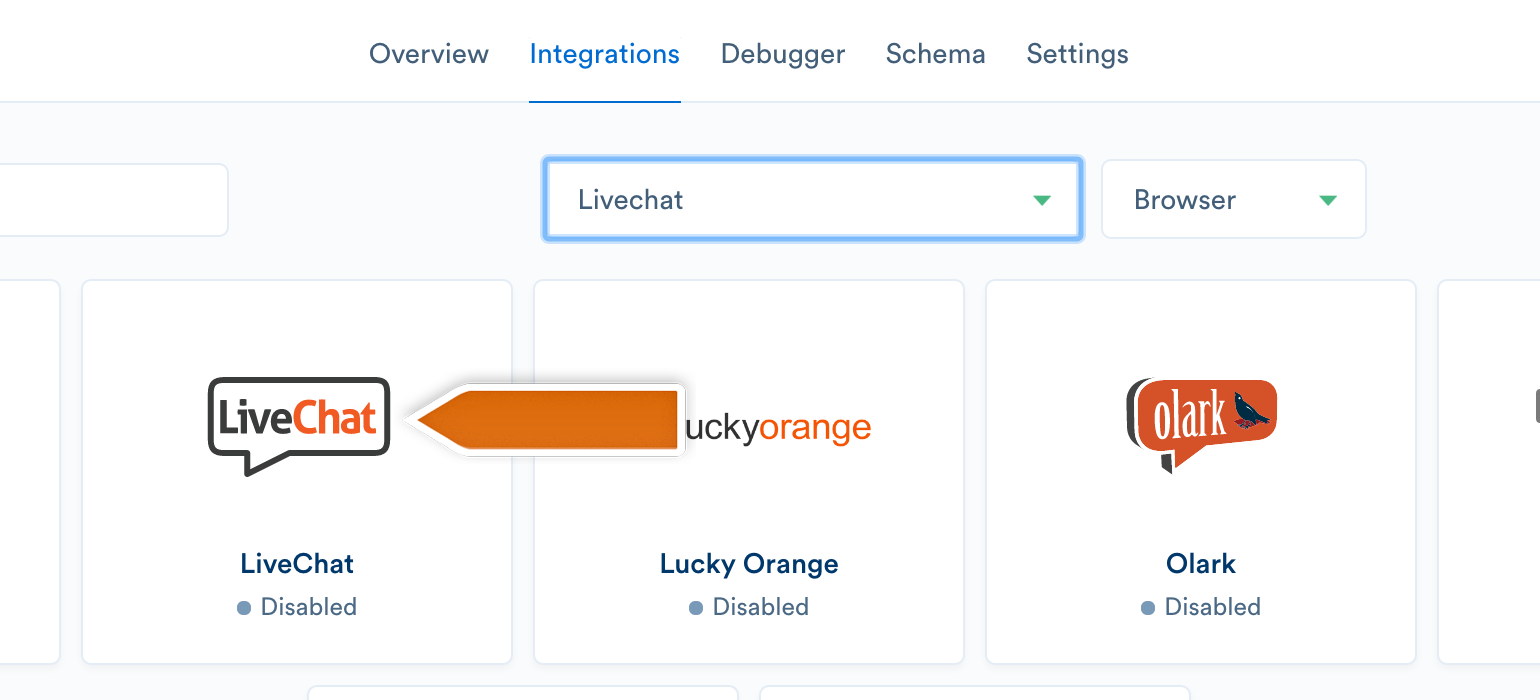The width and height of the screenshot is (1540, 700).
Task: Select the Integrations tab
Action: tap(605, 53)
